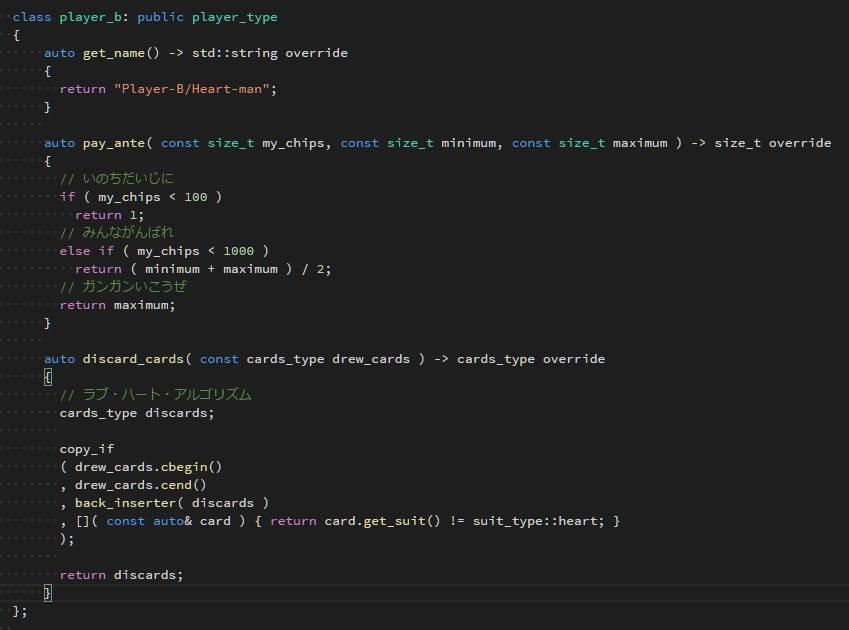Click the number 100 in the if condition
The width and height of the screenshot is (849, 630).
(195, 197)
